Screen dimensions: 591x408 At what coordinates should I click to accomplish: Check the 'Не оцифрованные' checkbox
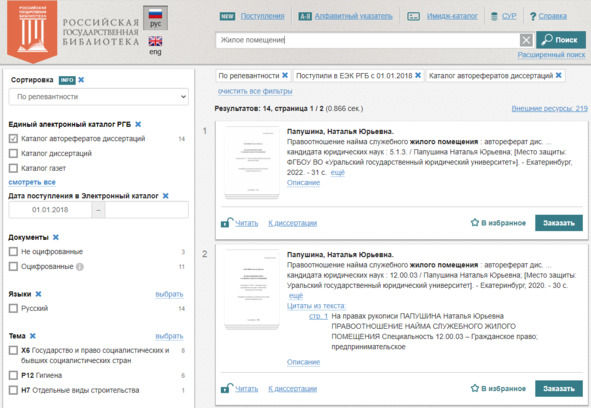(x=13, y=252)
